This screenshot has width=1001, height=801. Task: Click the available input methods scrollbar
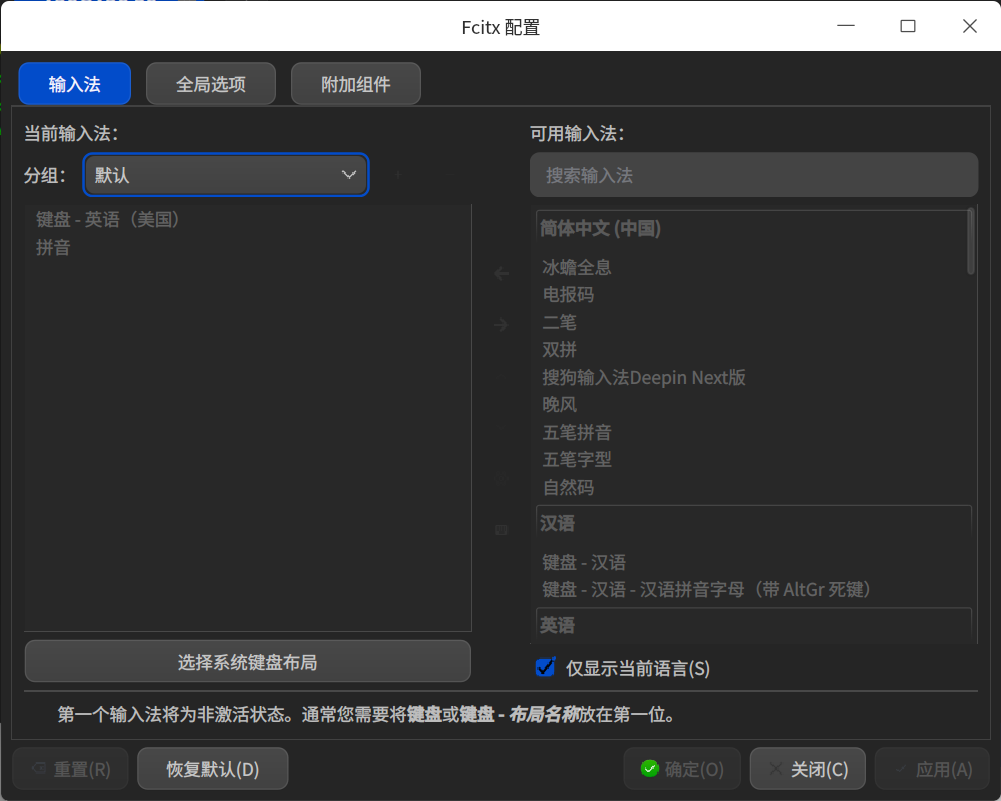971,242
